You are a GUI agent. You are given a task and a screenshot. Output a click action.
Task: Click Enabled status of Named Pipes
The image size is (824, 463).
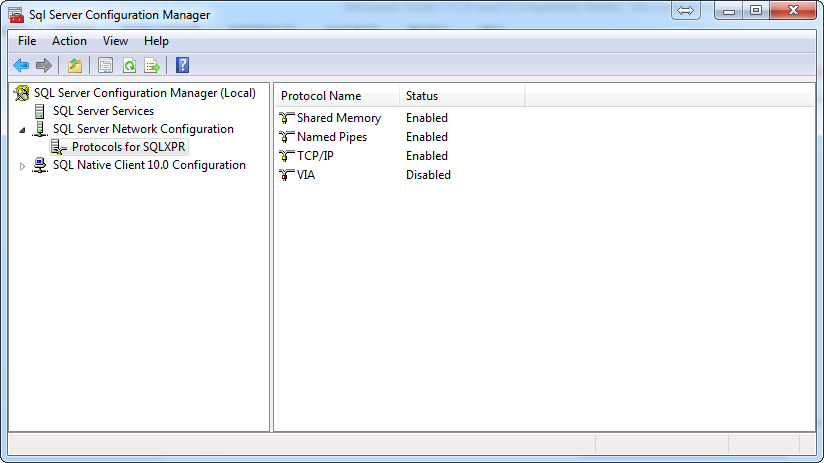click(427, 137)
